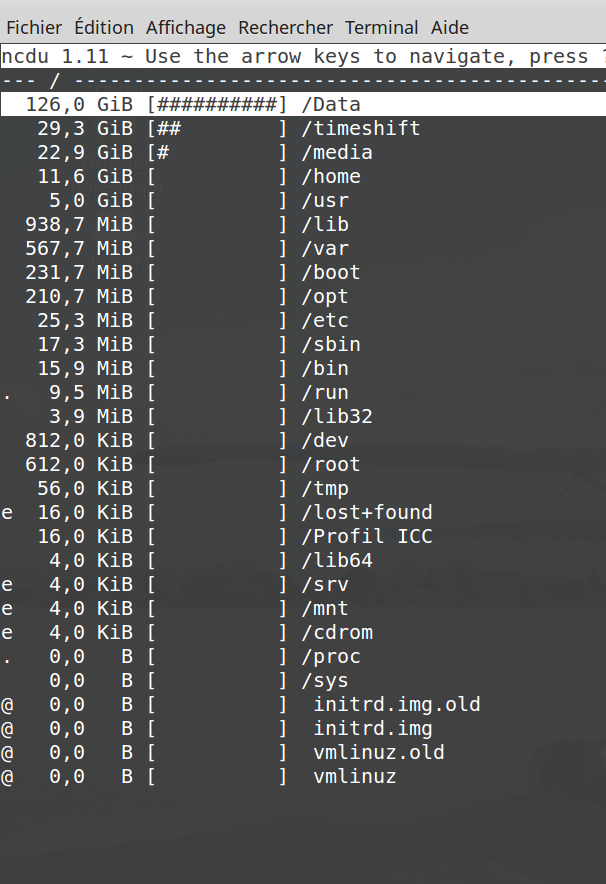Open the Affichage menu
This screenshot has height=884, width=606.
click(x=186, y=28)
